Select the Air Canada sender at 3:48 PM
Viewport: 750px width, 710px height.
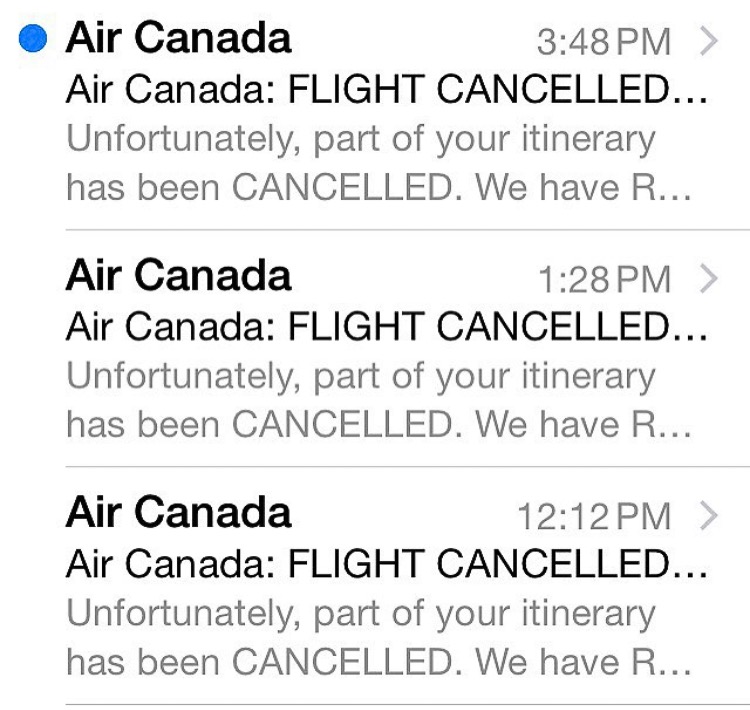178,38
